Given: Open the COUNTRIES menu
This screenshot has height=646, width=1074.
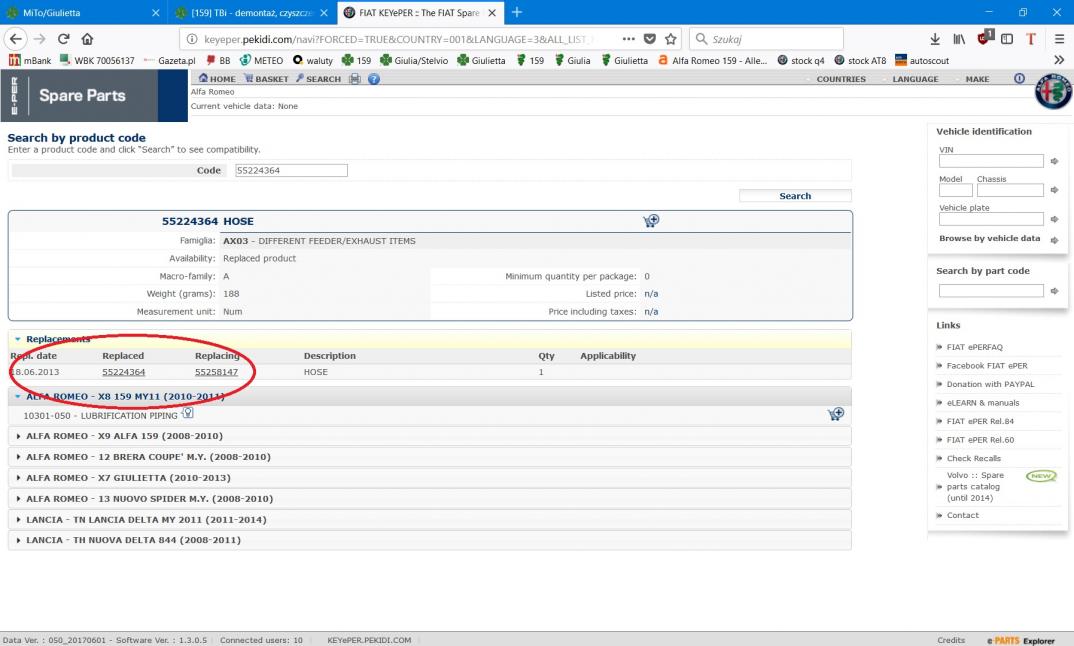Looking at the screenshot, I should click(841, 79).
